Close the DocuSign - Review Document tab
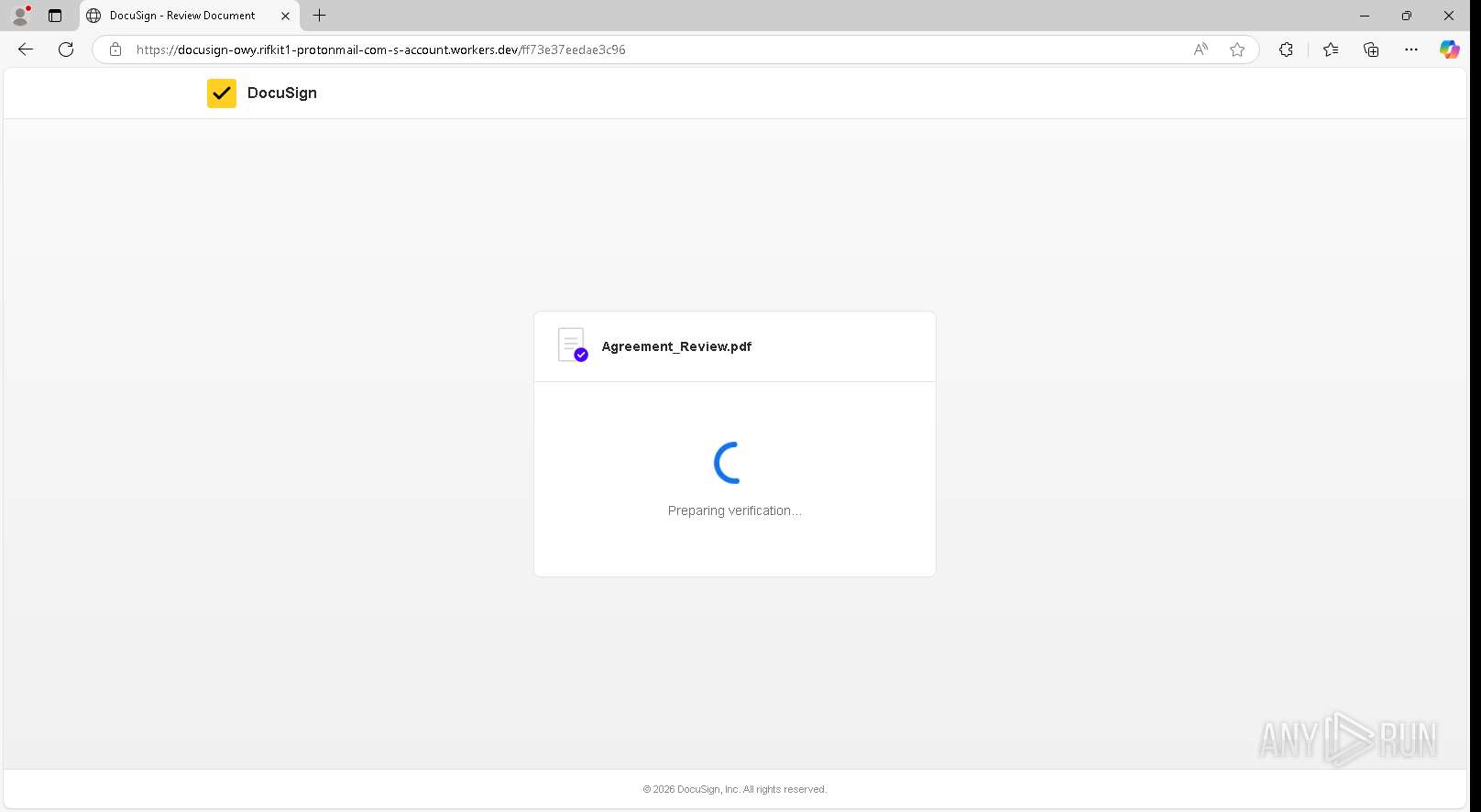Screen dimensions: 1481x812 pos(285,16)
